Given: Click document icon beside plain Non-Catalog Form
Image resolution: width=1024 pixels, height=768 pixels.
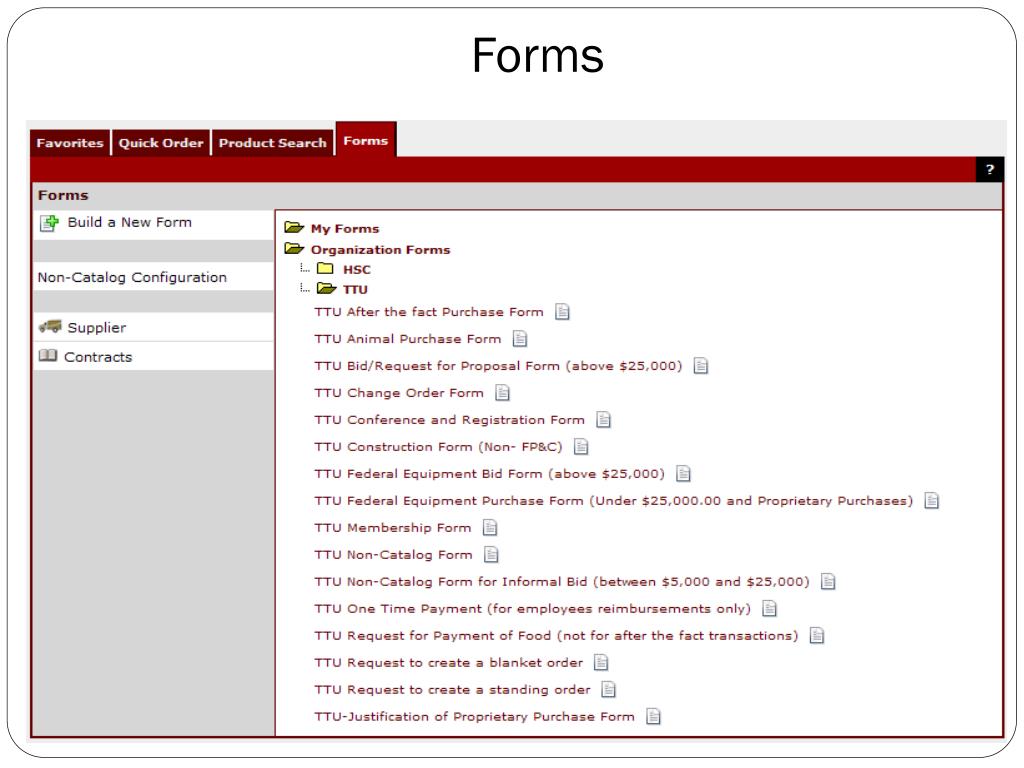Looking at the screenshot, I should tap(491, 554).
